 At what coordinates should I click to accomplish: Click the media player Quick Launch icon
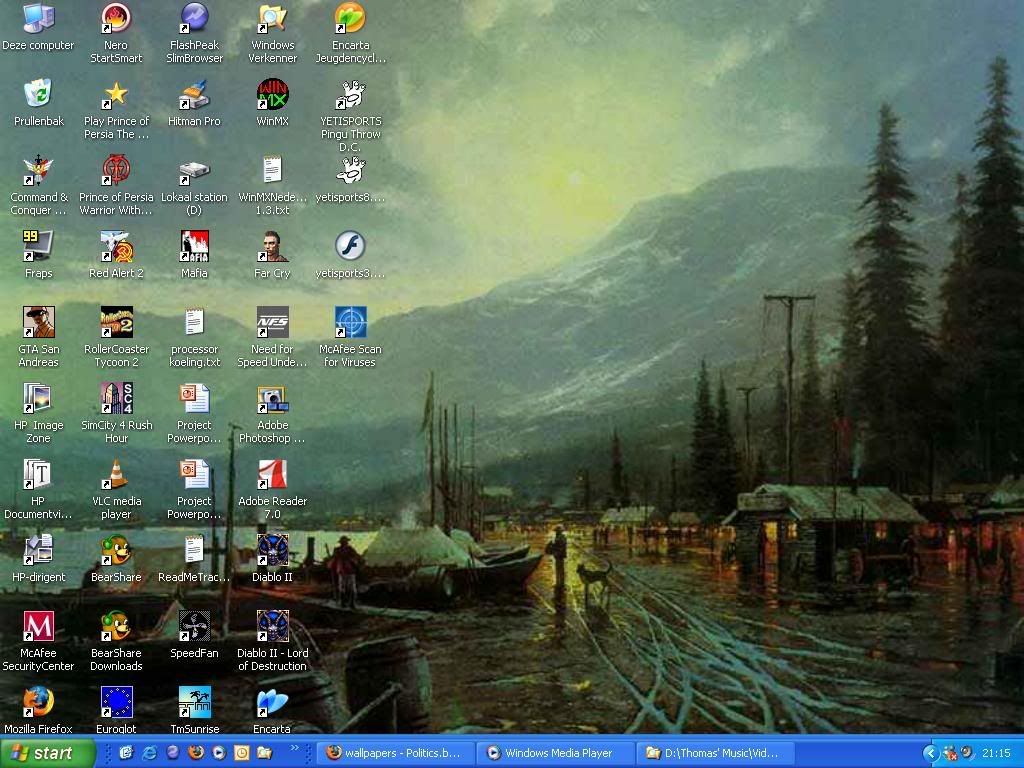219,753
